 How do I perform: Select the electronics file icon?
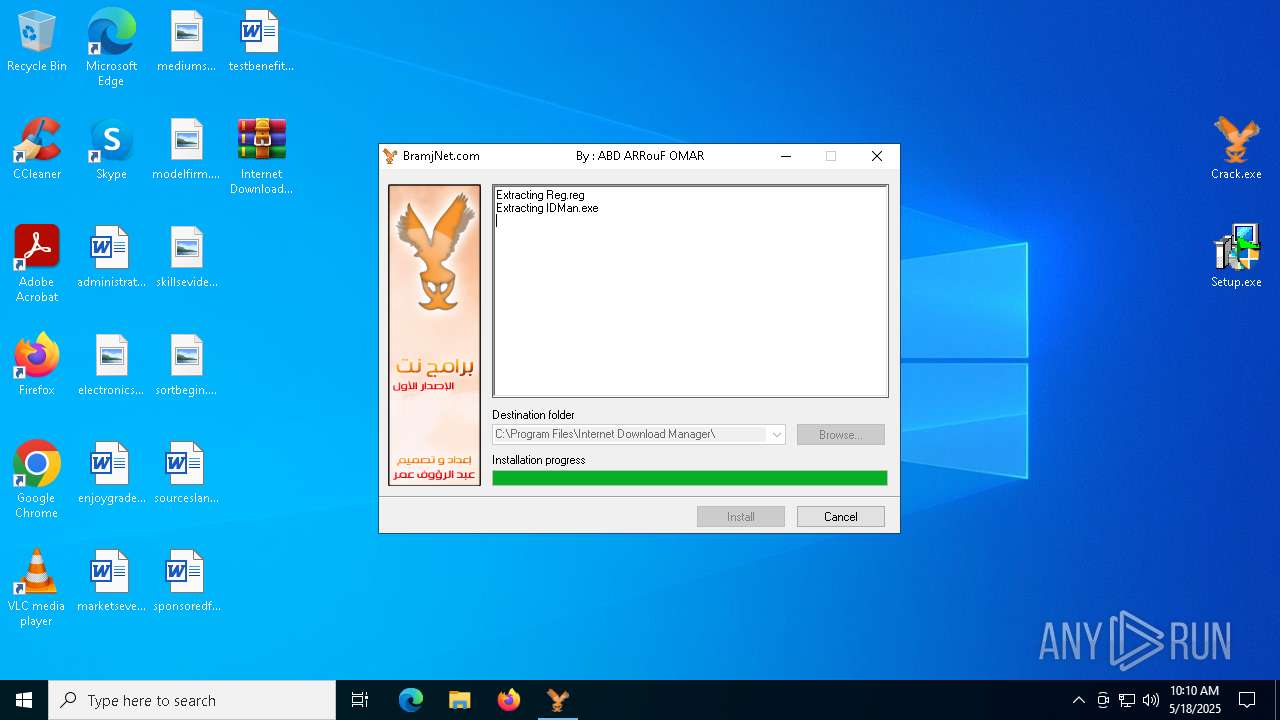[111, 366]
